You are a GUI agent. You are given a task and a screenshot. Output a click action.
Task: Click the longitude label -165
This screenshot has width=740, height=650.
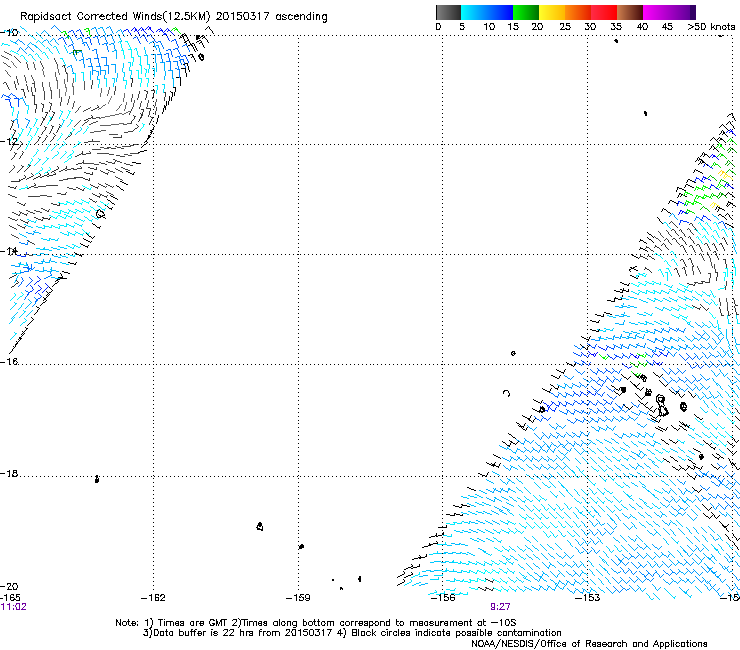point(10,598)
